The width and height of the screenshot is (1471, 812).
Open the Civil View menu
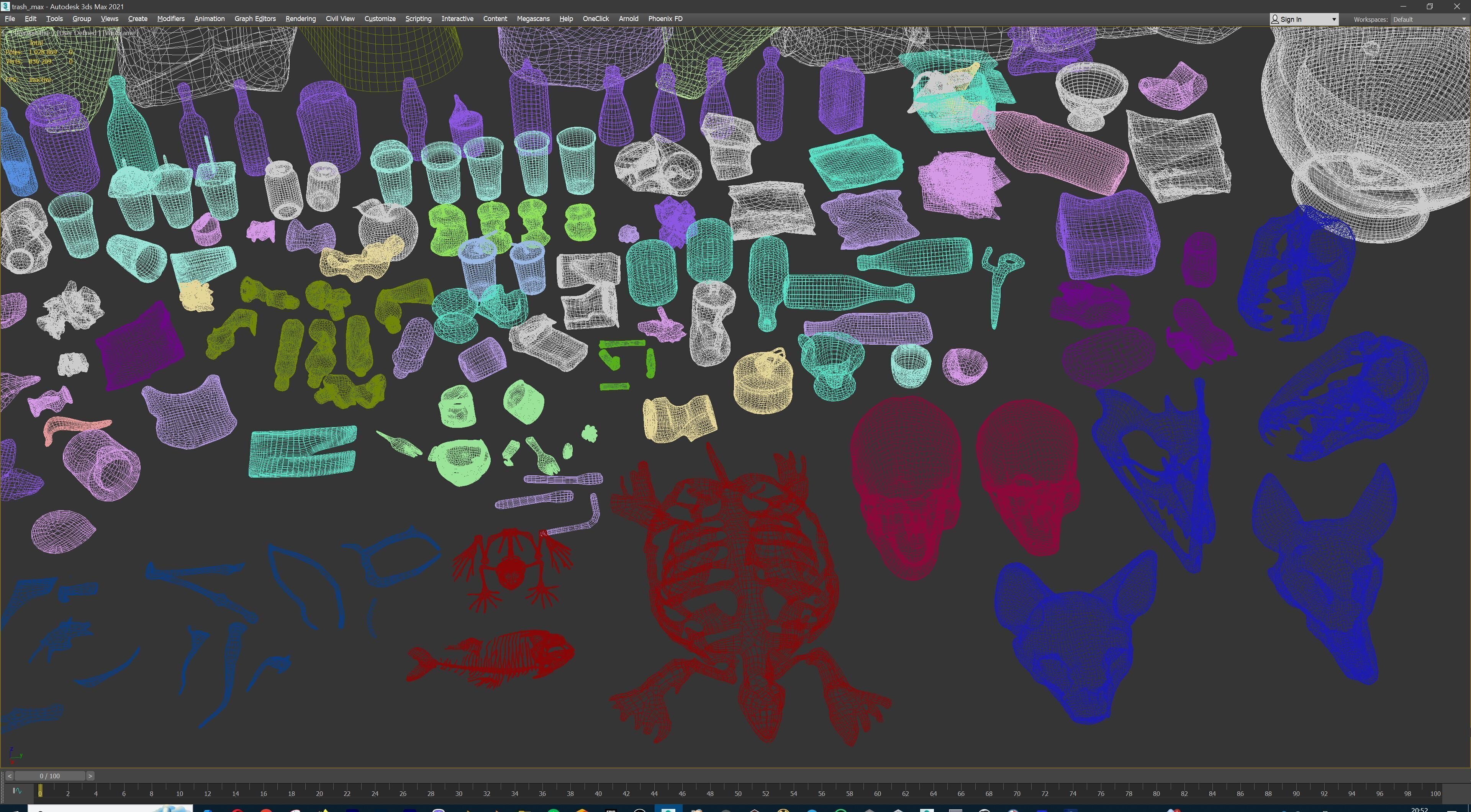[x=340, y=19]
